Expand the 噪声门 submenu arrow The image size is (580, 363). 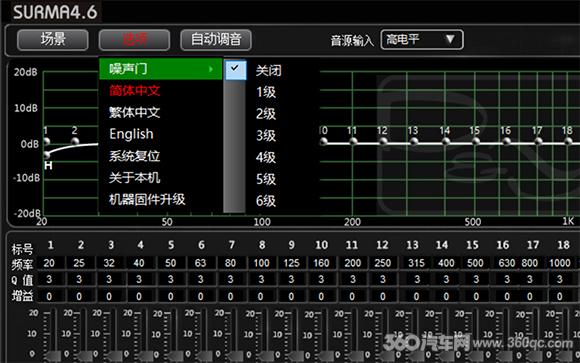[x=211, y=69]
